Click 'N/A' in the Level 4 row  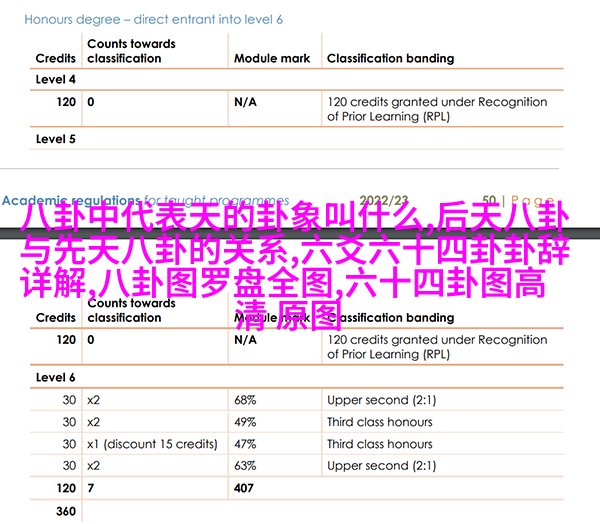coord(245,102)
